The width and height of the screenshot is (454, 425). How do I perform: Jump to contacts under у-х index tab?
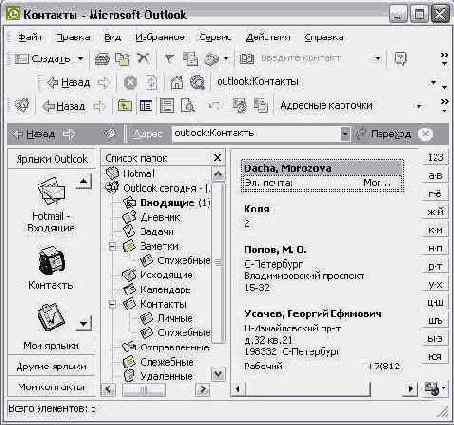click(x=435, y=285)
